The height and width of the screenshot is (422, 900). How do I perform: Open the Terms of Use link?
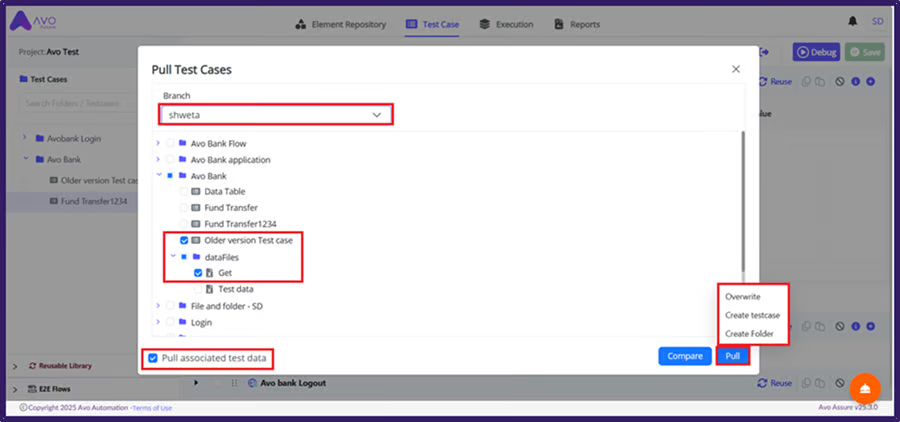point(152,408)
